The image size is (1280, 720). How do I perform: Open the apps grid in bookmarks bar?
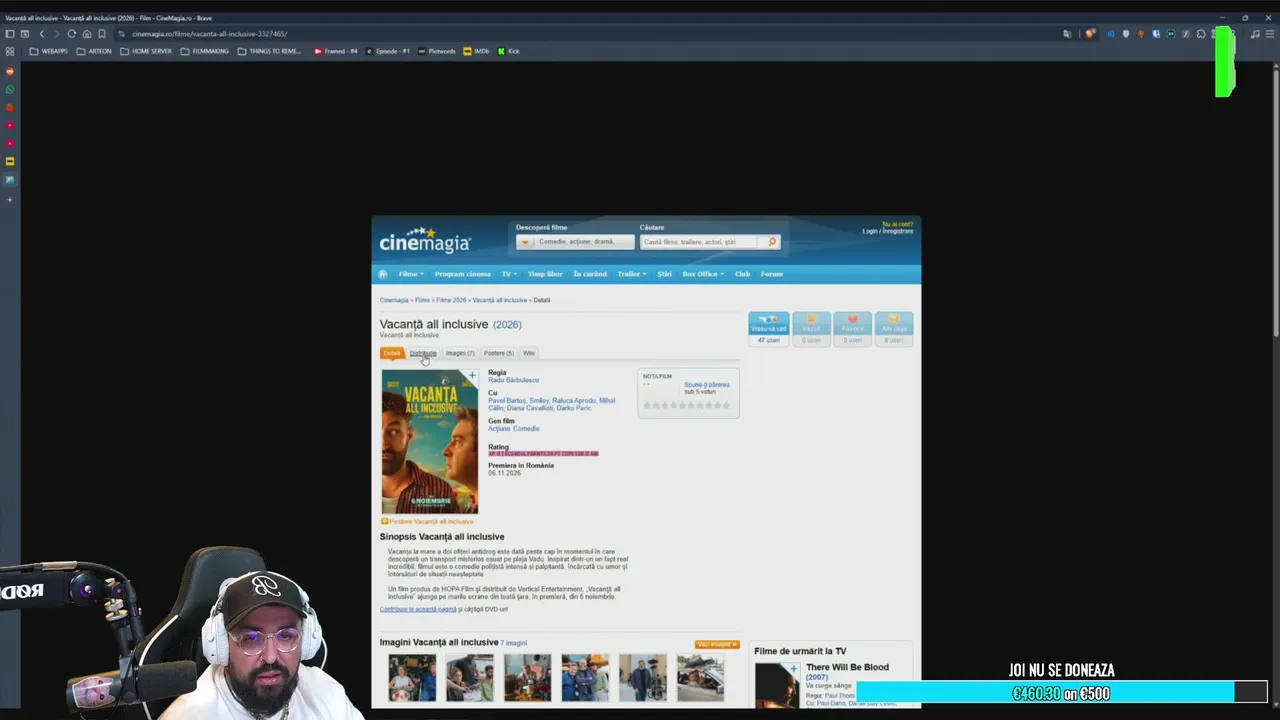[10, 51]
